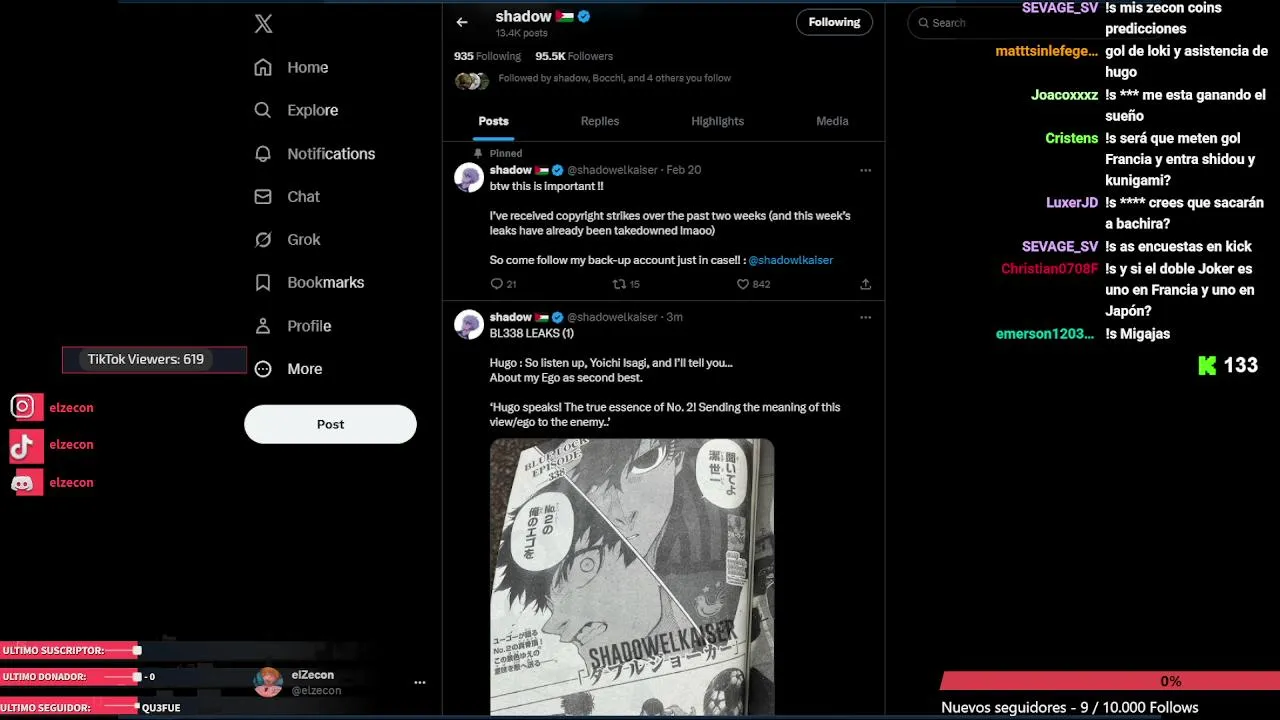Open the Grok sidebar item
The height and width of the screenshot is (720, 1280).
click(x=288, y=240)
